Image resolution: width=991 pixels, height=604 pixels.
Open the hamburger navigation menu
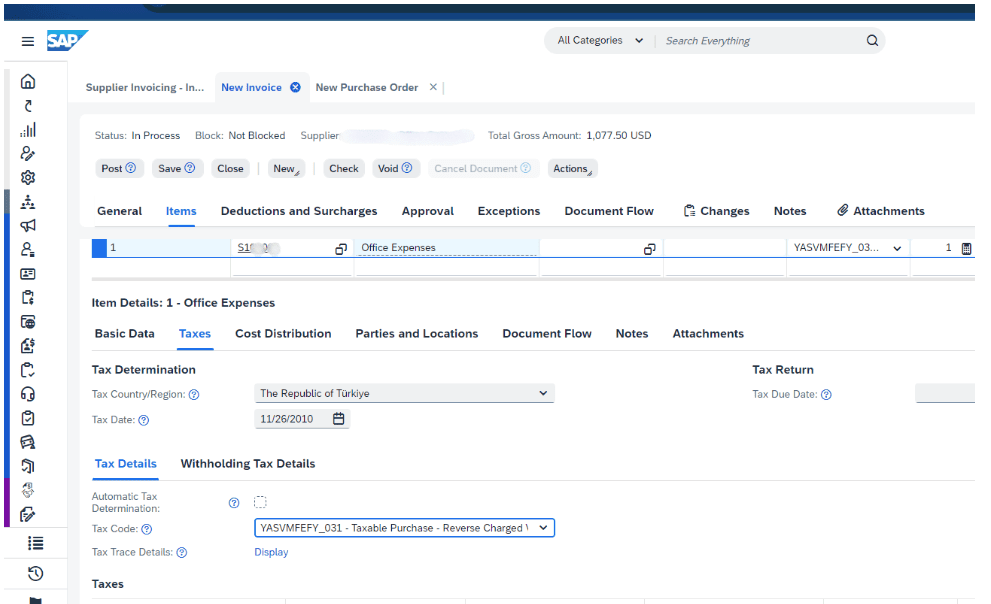point(28,41)
